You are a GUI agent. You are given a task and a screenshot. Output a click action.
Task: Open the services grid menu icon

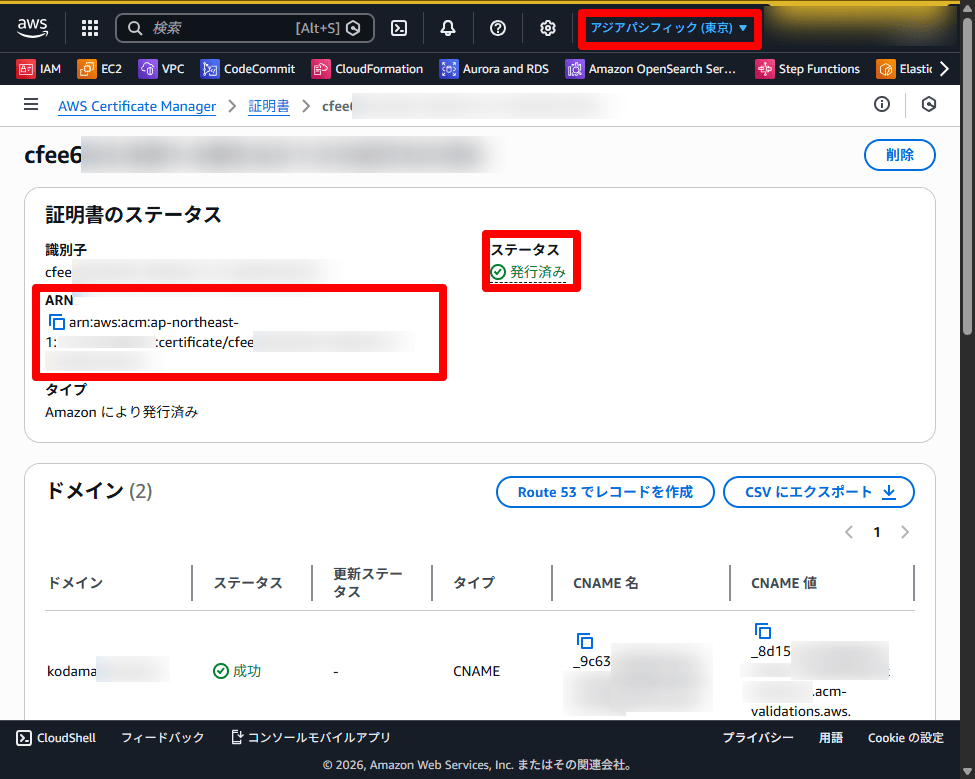pyautogui.click(x=90, y=28)
